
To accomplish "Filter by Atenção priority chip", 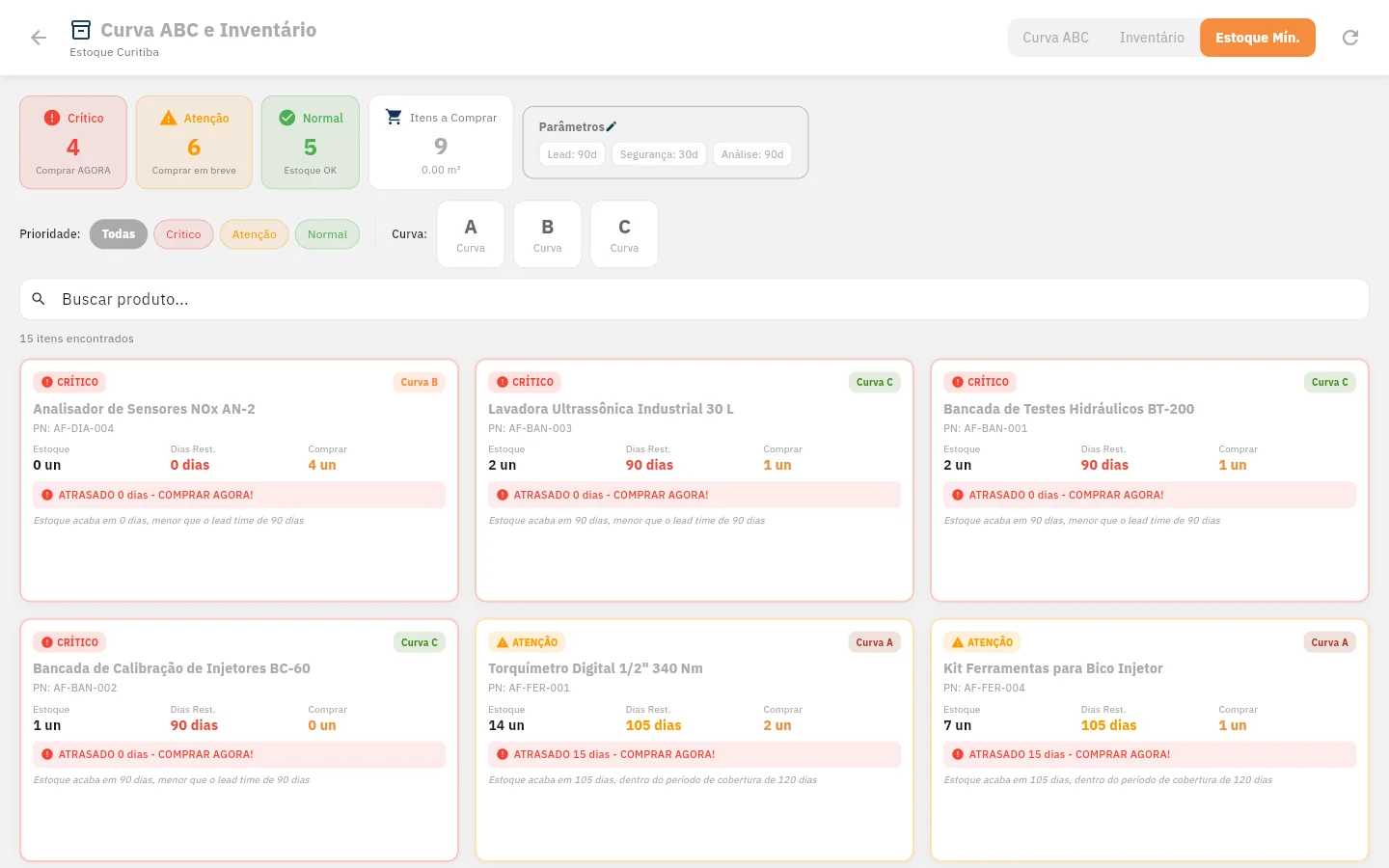I will (254, 234).
